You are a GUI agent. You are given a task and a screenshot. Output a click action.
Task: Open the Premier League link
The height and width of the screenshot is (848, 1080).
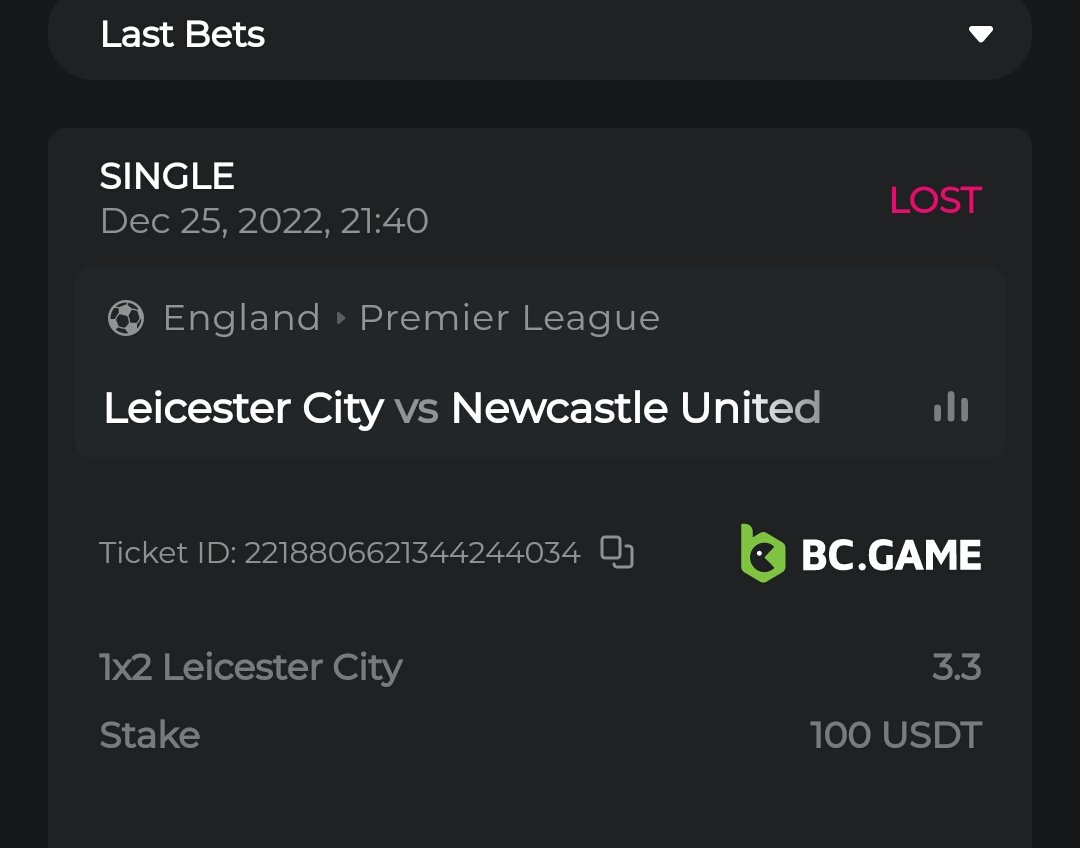(x=509, y=318)
